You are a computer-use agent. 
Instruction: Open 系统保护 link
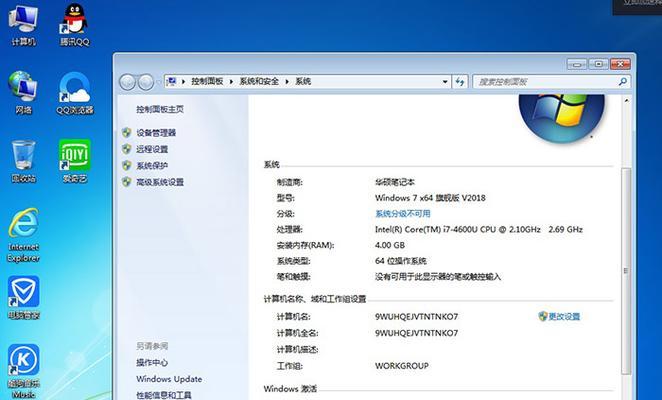point(152,166)
